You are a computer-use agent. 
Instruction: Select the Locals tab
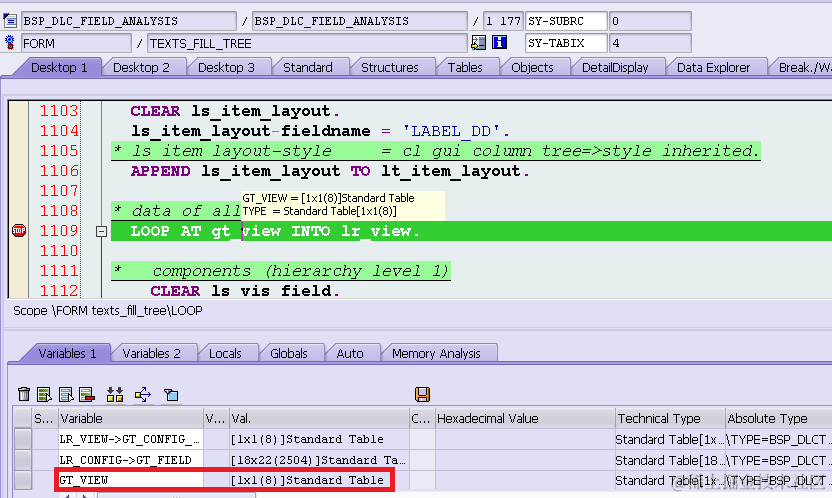click(225, 353)
